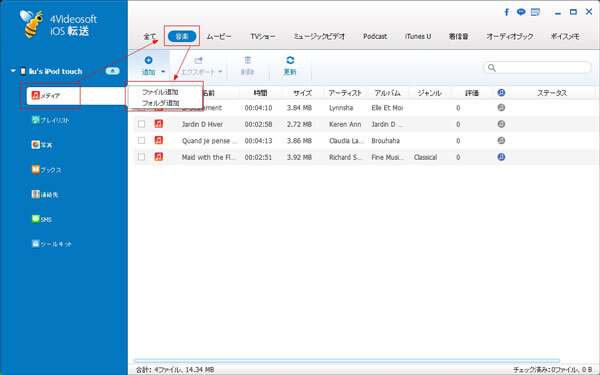600x375 pixels.
Task: Switch to the 全て tab
Action: (150, 37)
